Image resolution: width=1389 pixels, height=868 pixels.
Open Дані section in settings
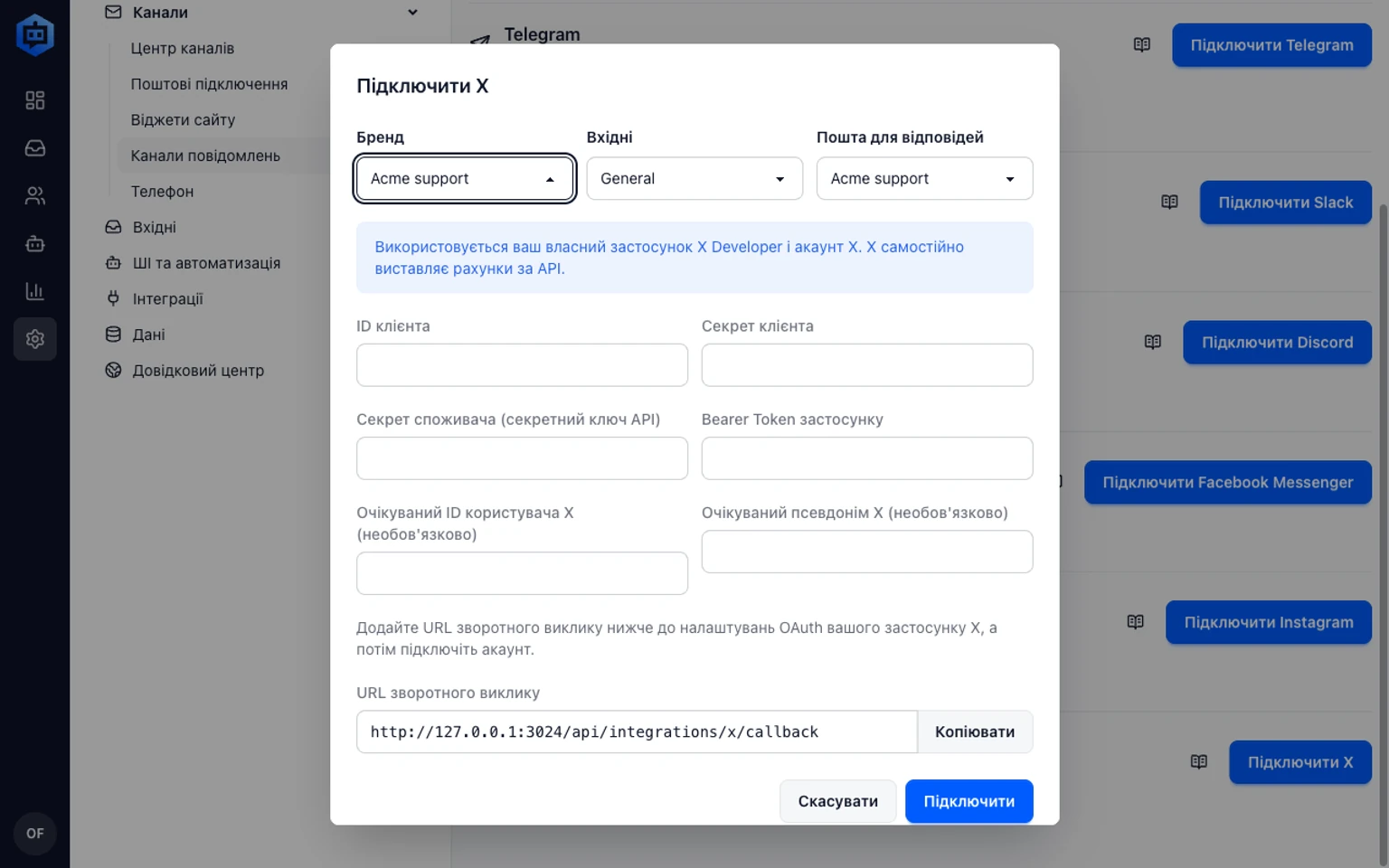click(x=148, y=335)
